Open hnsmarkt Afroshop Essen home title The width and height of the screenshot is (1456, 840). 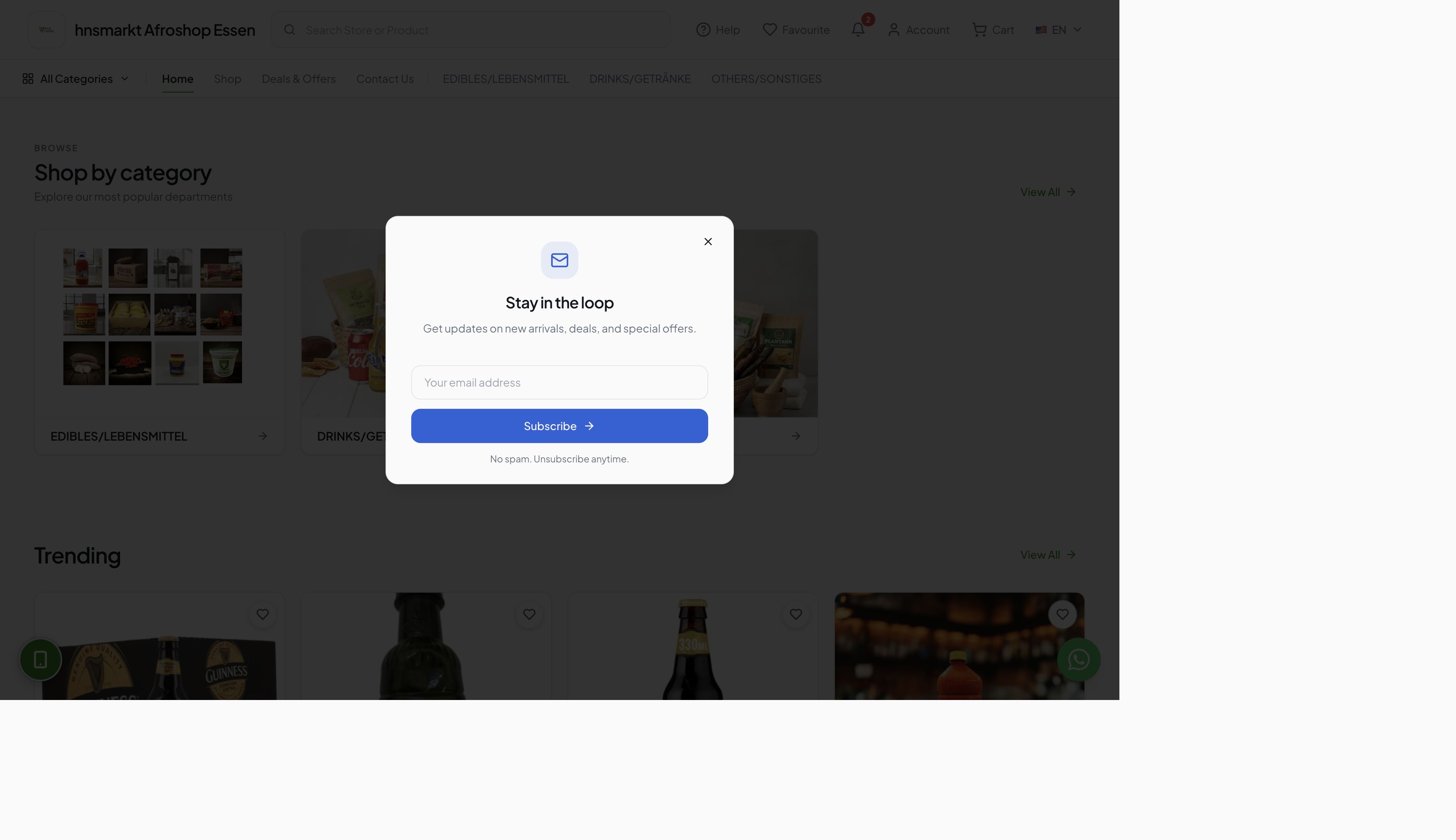click(165, 30)
